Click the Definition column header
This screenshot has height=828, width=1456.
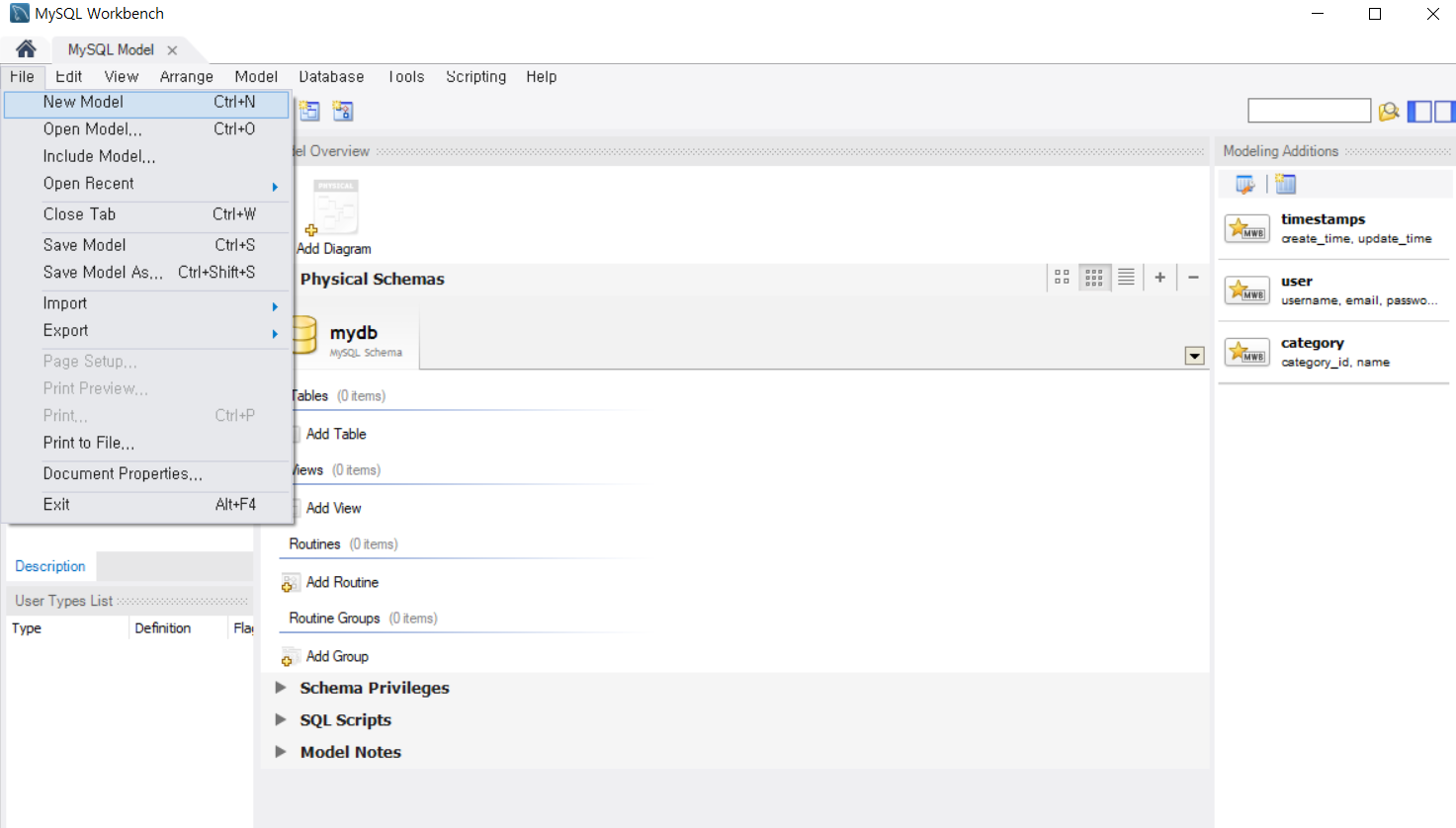[x=178, y=628]
